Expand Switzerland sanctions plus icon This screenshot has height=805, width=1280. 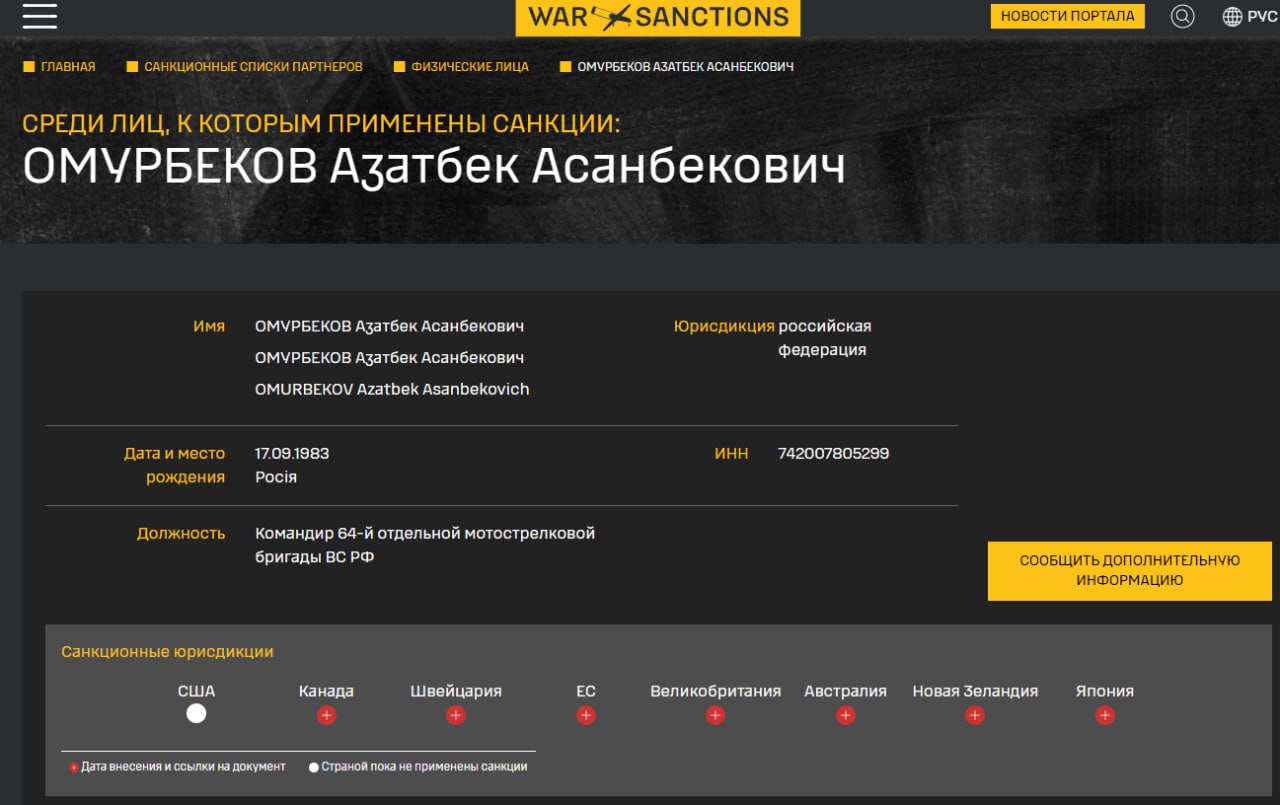(456, 715)
